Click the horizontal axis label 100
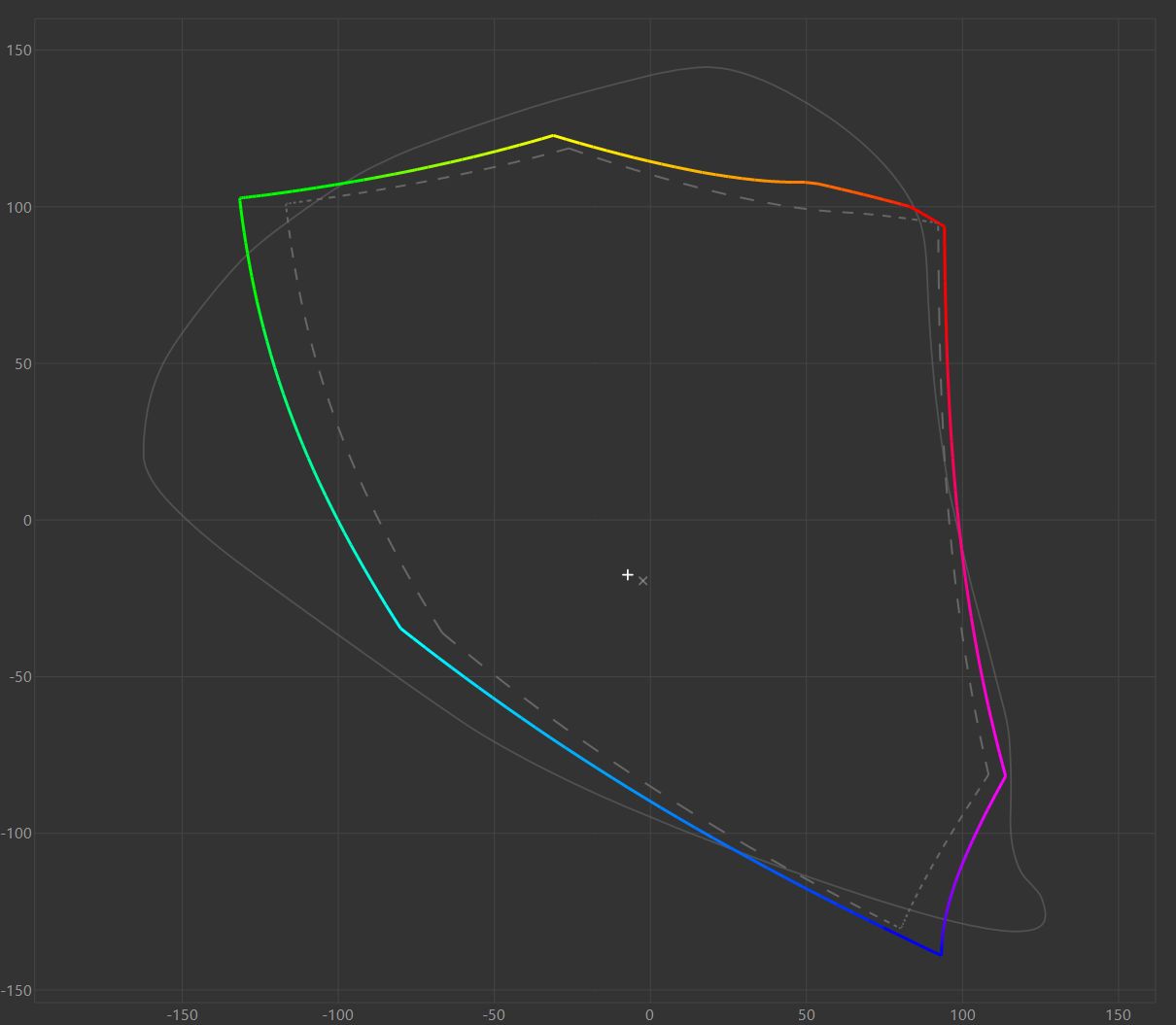 961,1015
